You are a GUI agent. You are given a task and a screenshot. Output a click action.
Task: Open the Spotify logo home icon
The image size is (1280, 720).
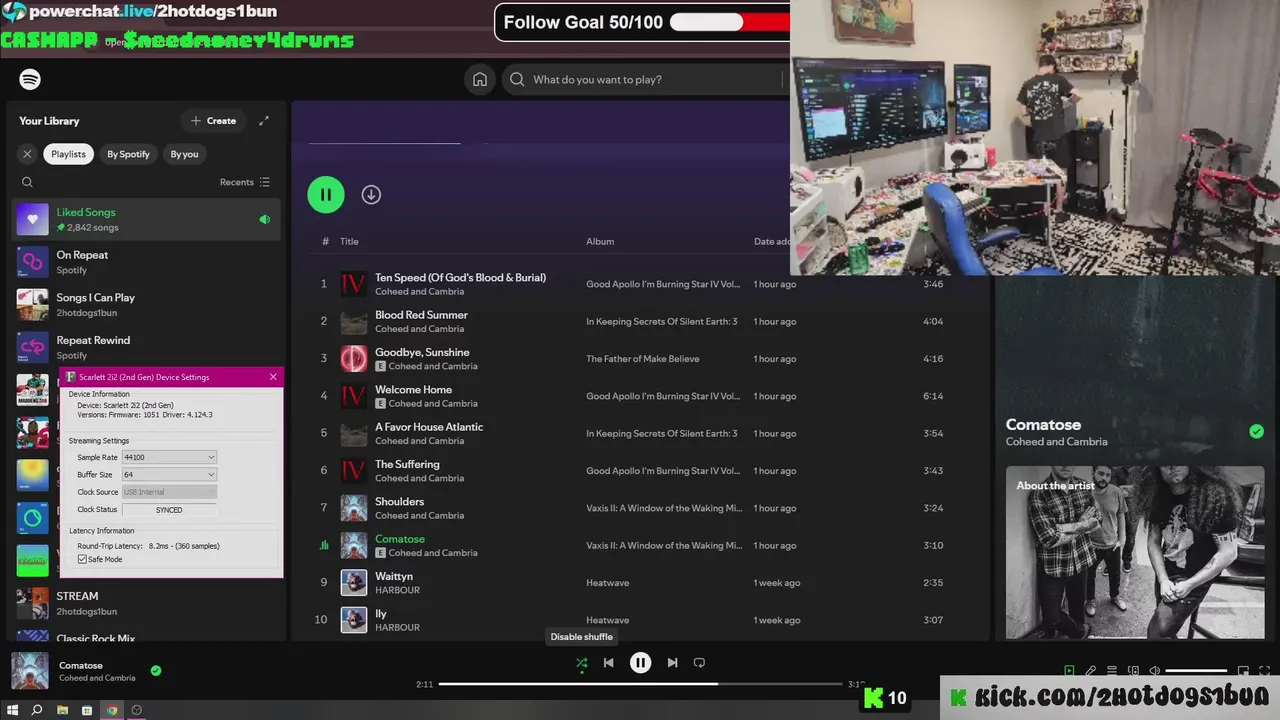[x=30, y=79]
